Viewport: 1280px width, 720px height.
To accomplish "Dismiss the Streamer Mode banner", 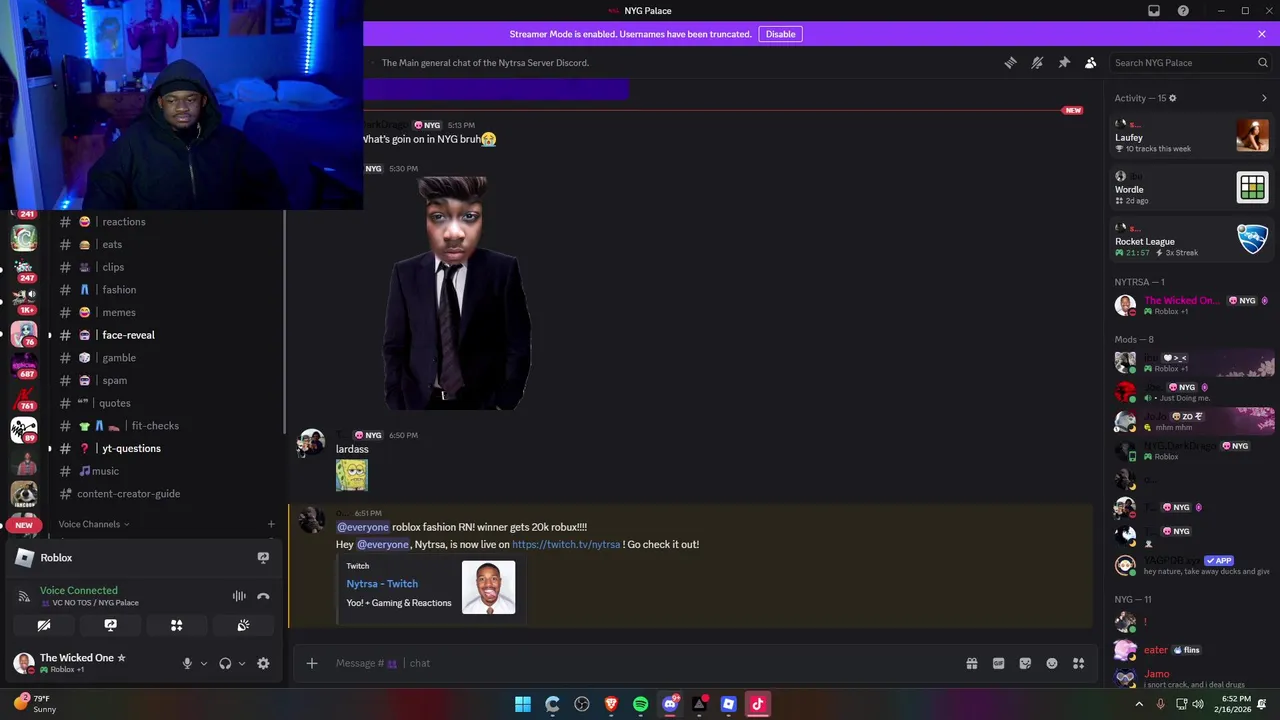I will tap(1262, 34).
